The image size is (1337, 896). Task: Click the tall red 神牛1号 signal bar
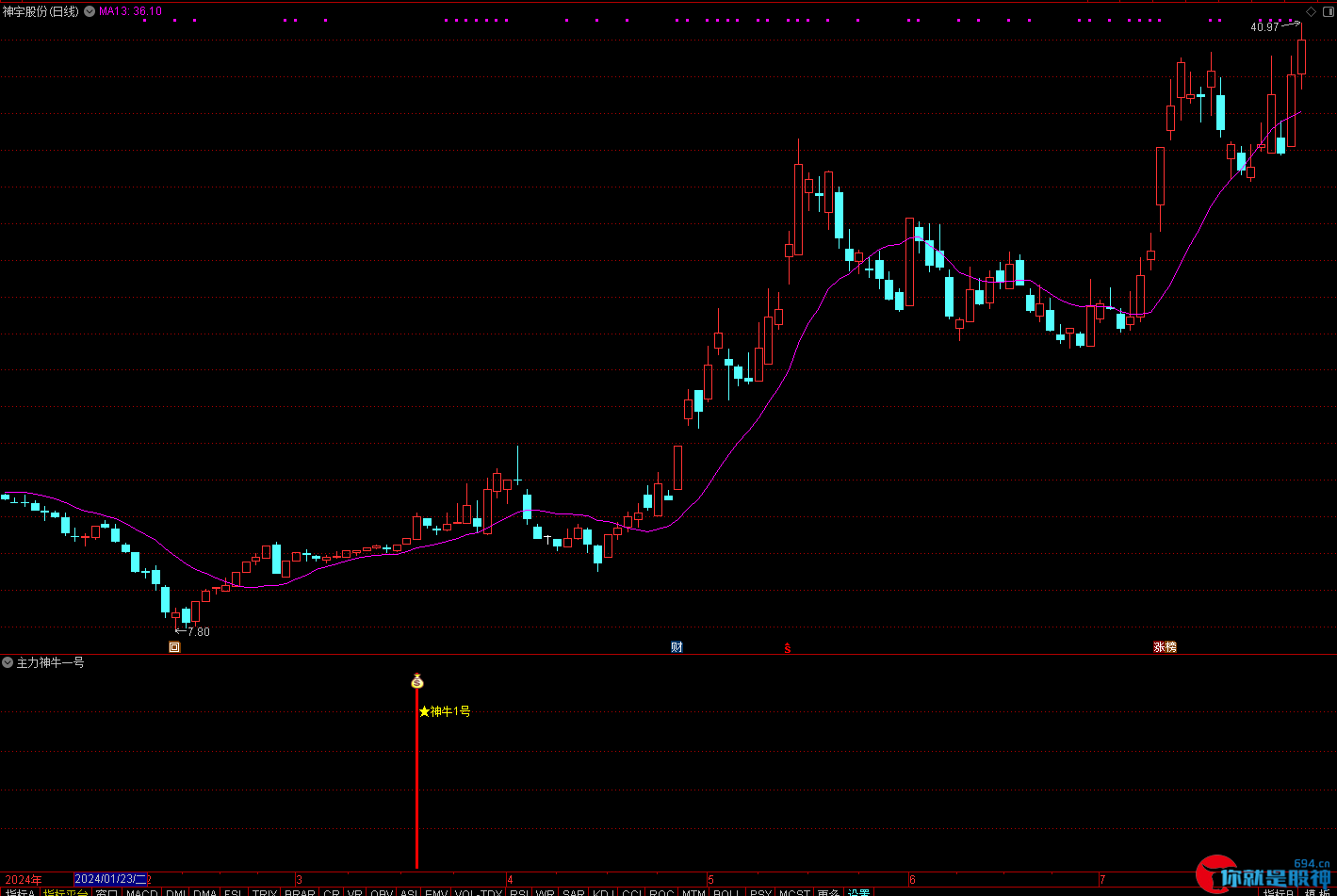tap(416, 778)
